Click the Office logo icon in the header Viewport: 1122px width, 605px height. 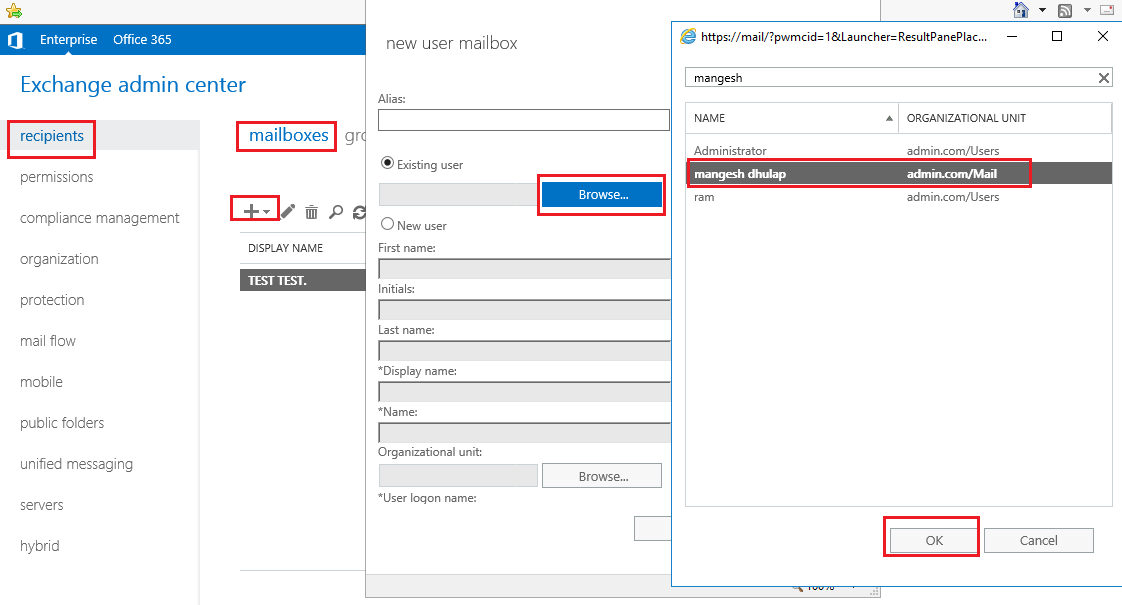15,40
